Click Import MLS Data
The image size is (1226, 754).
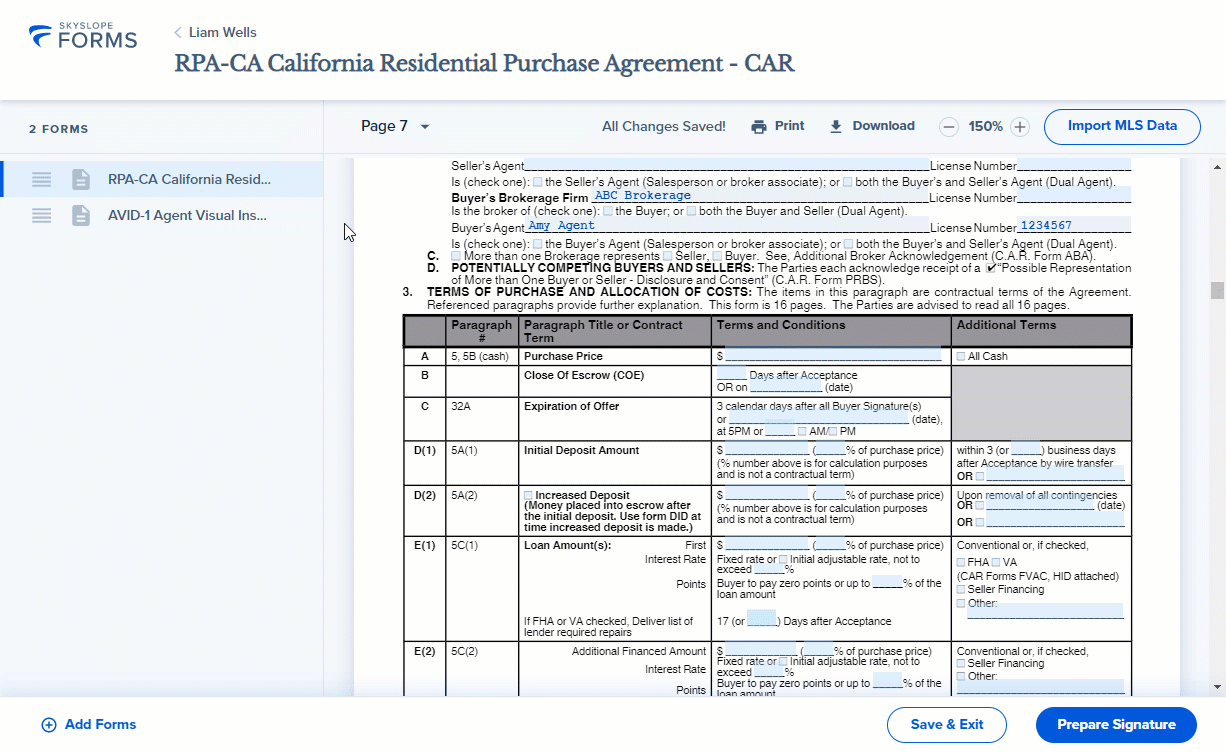[x=1122, y=126]
